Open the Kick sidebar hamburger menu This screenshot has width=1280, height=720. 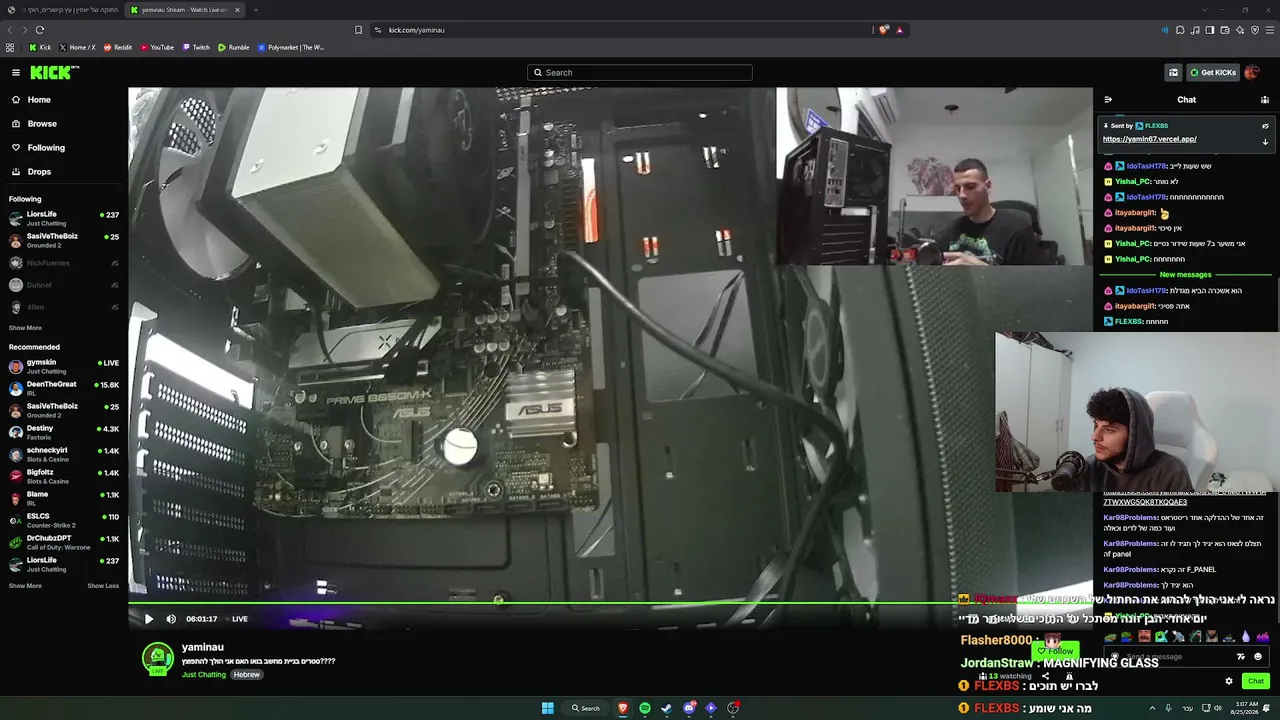tap(16, 72)
